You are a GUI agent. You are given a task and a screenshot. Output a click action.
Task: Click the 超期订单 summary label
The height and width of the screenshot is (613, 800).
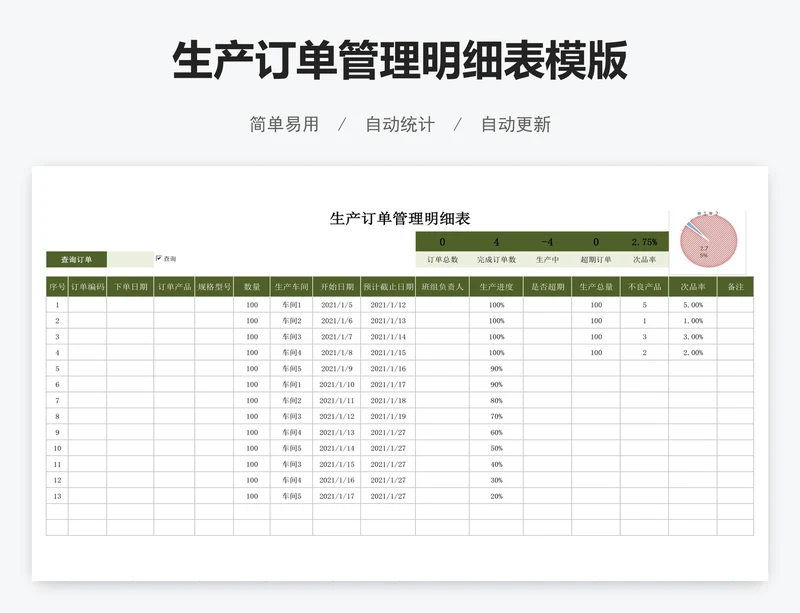595,259
